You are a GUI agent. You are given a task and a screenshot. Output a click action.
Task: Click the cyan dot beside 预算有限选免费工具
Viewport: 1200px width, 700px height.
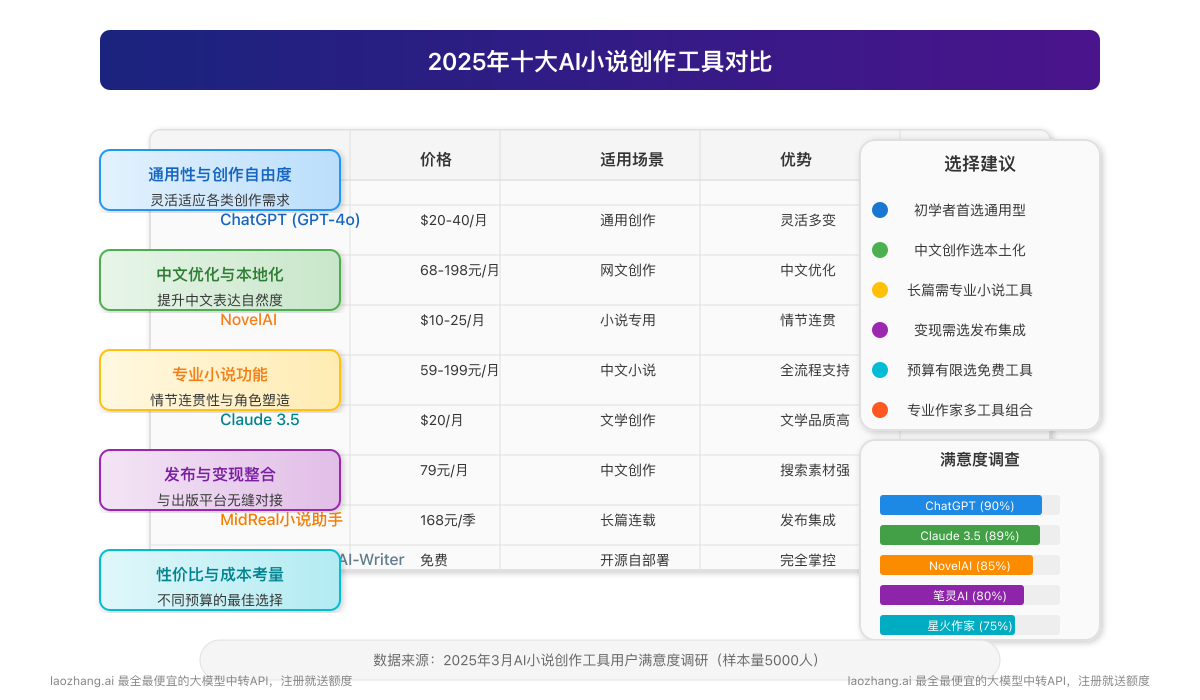click(x=880, y=370)
